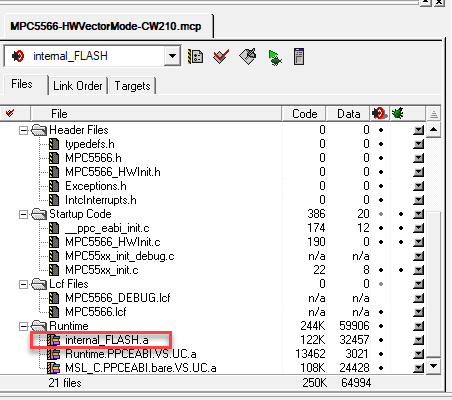Viewport: 452px width, 400px height.
Task: Select MPC5566_HWInit.c file
Action: [113, 242]
